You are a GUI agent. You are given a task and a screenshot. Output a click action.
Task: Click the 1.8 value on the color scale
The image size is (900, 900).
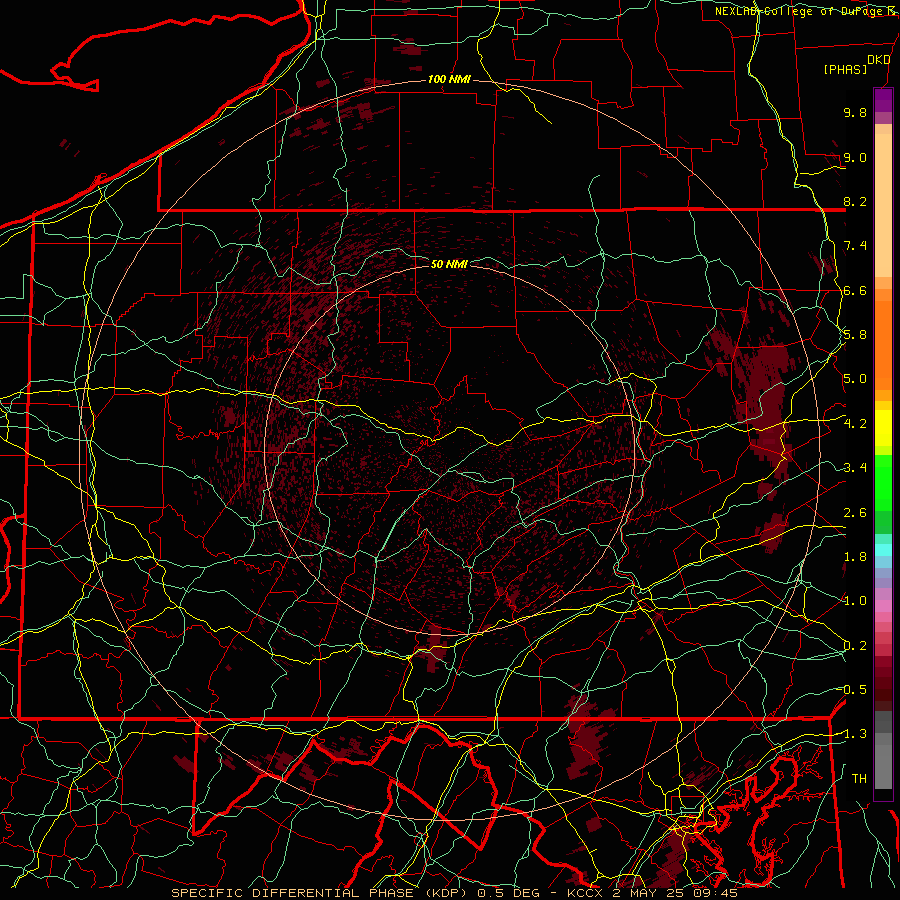(x=855, y=557)
